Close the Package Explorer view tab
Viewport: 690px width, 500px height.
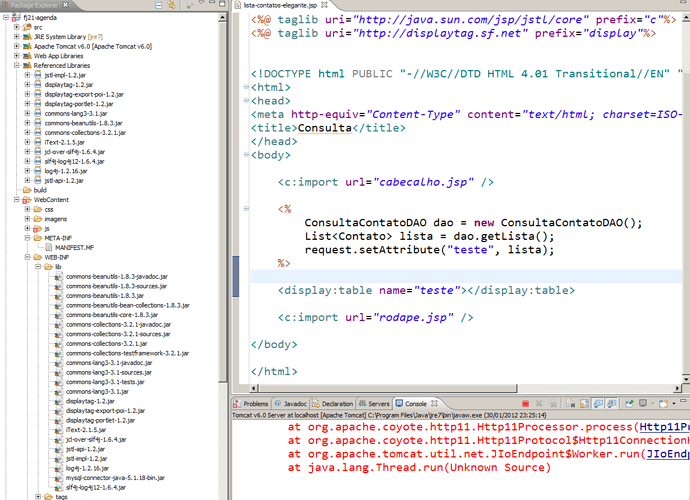pyautogui.click(x=65, y=5)
